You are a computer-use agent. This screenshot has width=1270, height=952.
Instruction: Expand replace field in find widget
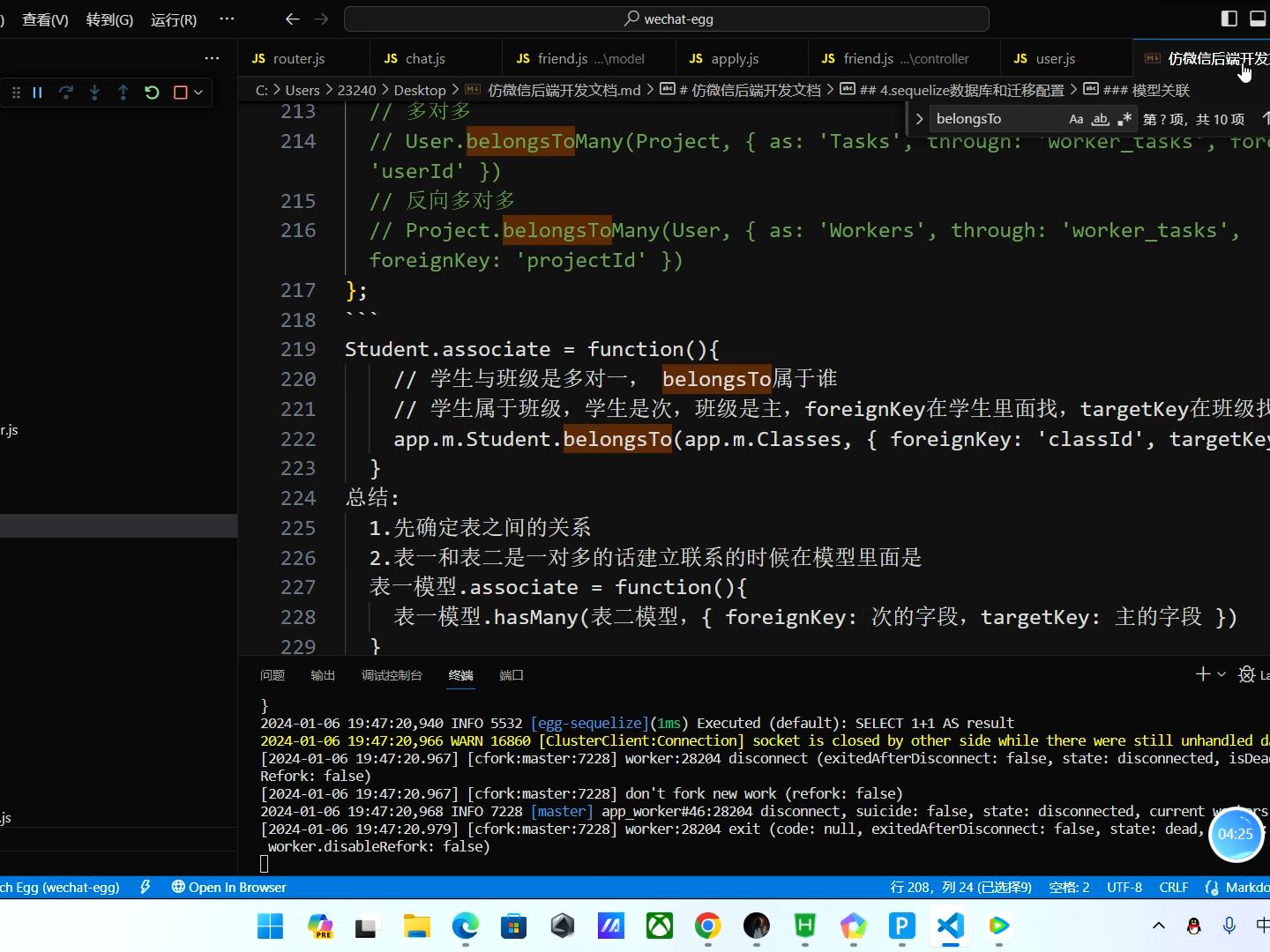click(919, 119)
